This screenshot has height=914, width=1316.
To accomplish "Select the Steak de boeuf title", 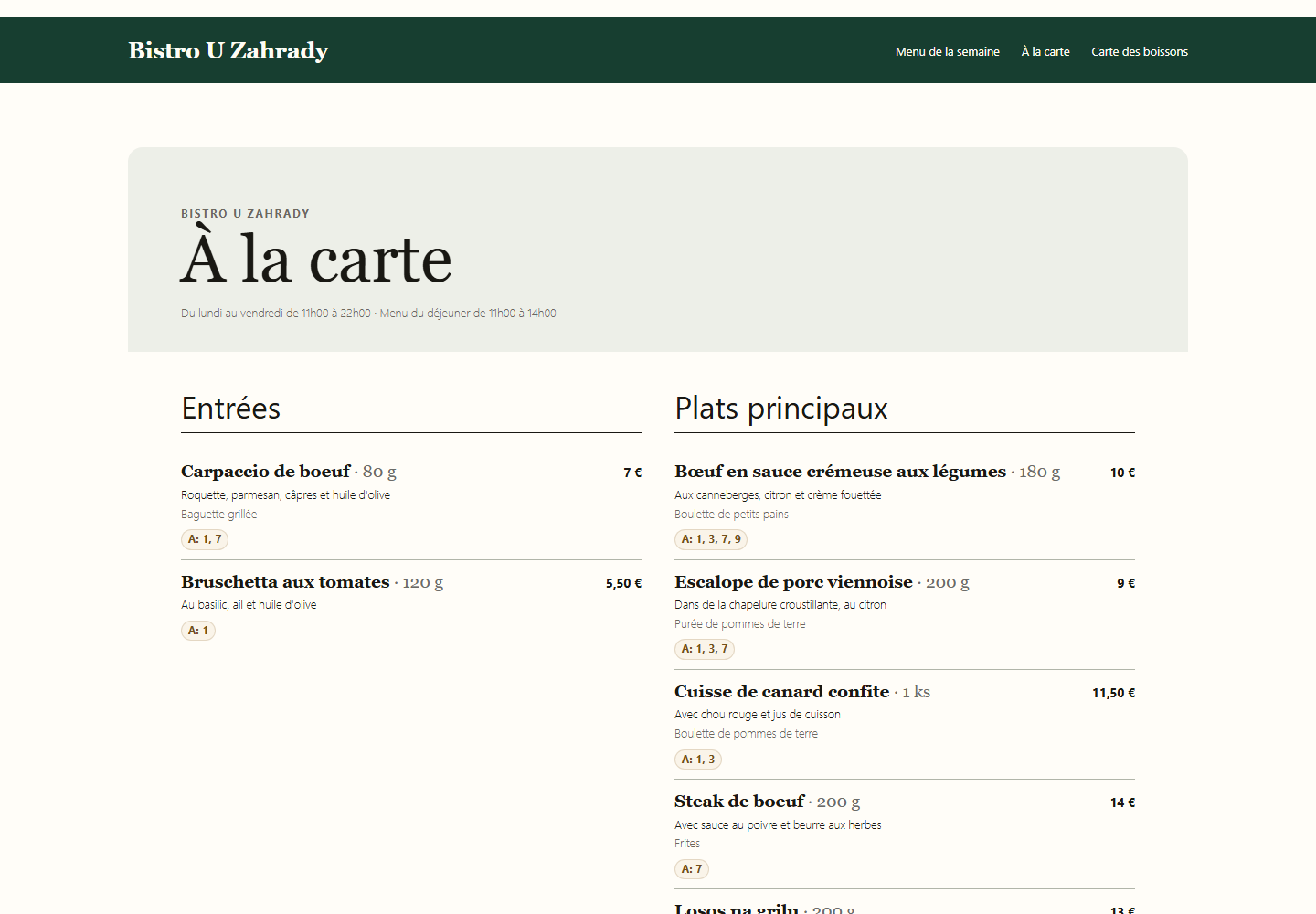I will 739,802.
